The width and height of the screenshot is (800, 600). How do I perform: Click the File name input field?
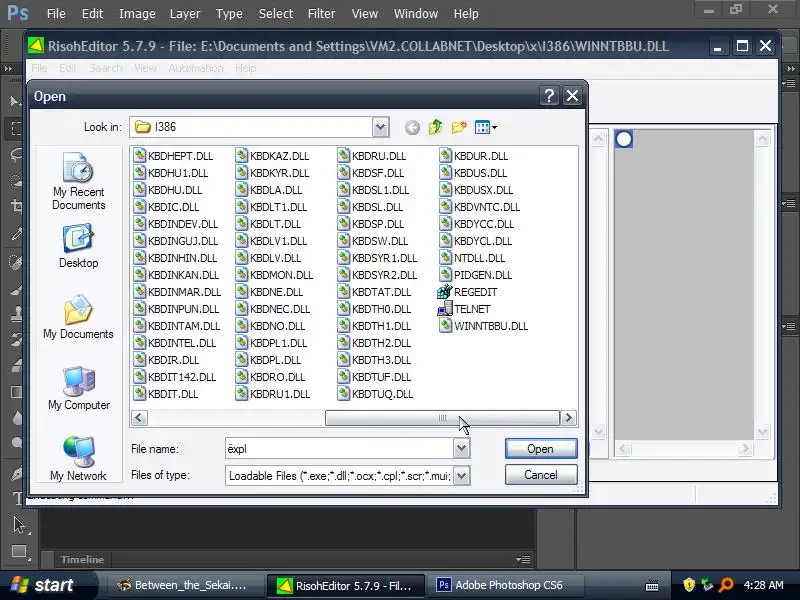(x=339, y=448)
